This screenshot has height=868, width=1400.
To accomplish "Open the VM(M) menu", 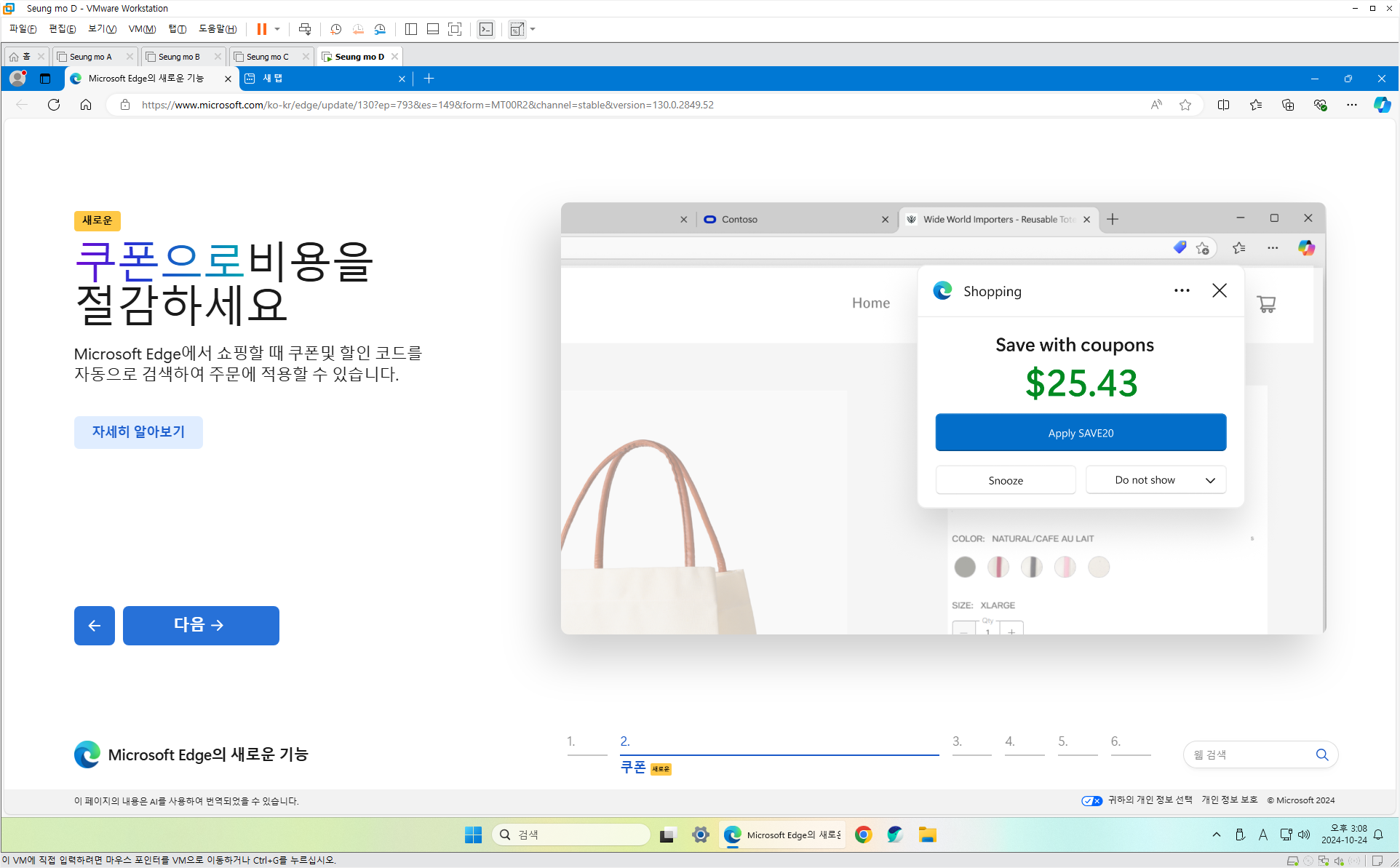I will tap(142, 29).
